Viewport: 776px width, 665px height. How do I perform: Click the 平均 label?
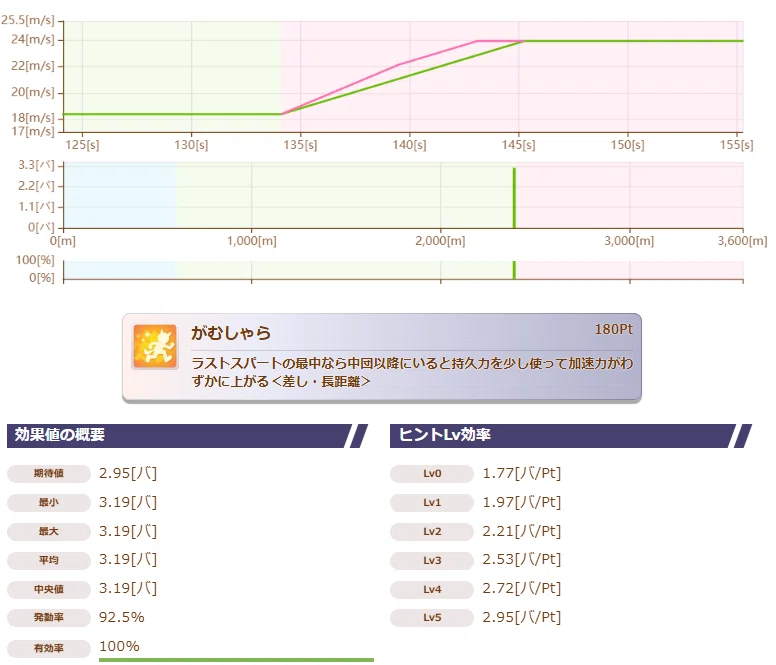(x=48, y=560)
